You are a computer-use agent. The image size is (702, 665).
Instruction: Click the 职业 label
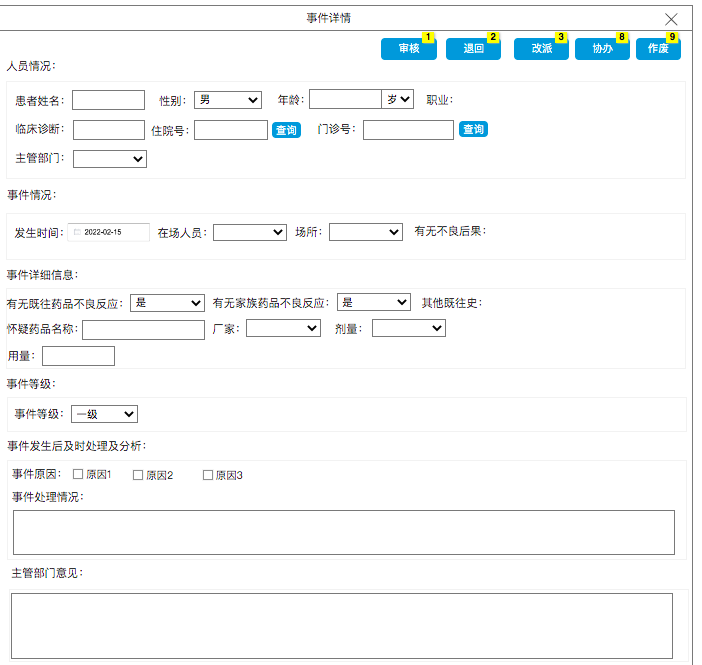tap(440, 100)
